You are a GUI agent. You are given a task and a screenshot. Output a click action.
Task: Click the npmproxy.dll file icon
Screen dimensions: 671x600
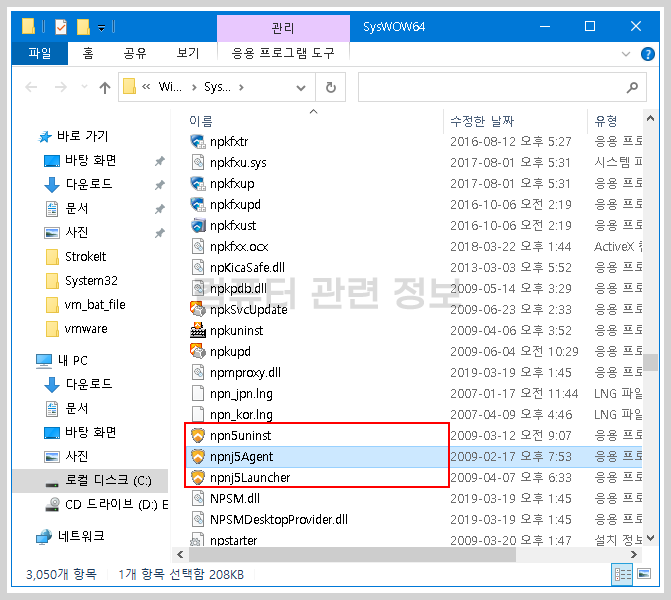[x=197, y=372]
